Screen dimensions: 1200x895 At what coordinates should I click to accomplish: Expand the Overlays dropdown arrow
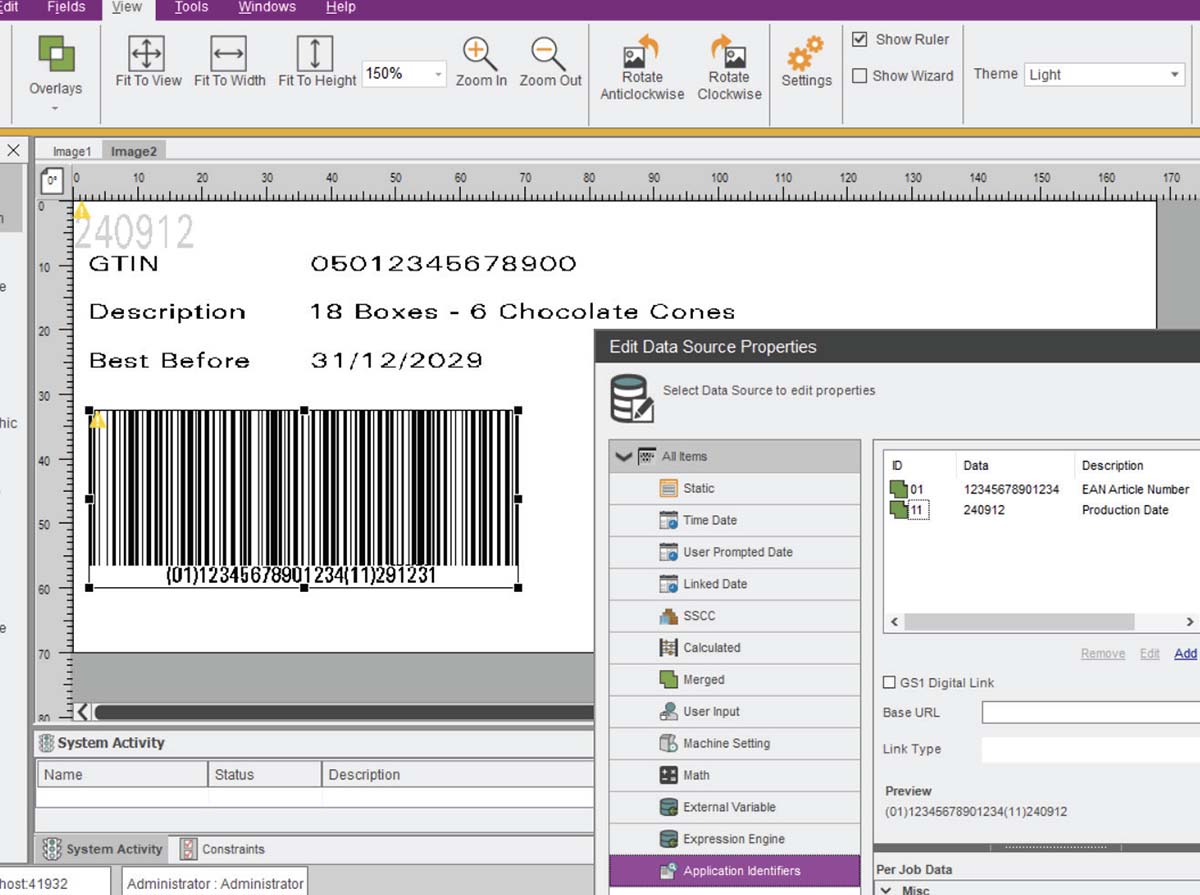click(x=55, y=108)
